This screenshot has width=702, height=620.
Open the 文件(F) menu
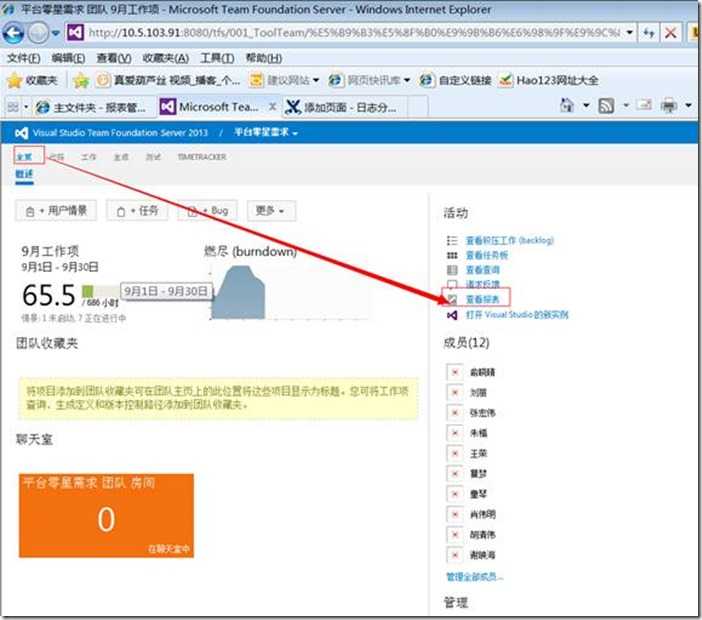tap(24, 58)
